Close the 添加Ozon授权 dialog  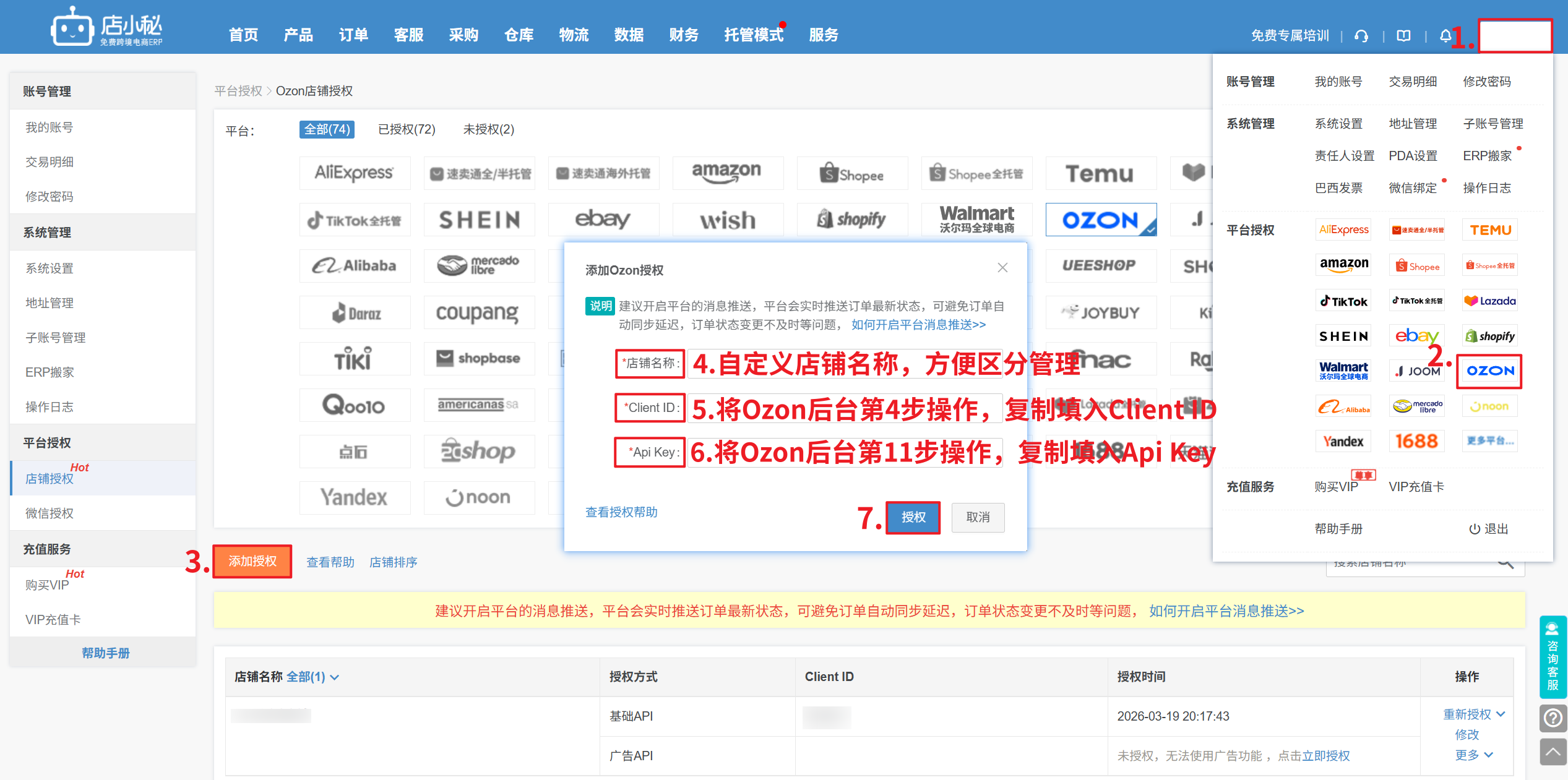click(1002, 268)
